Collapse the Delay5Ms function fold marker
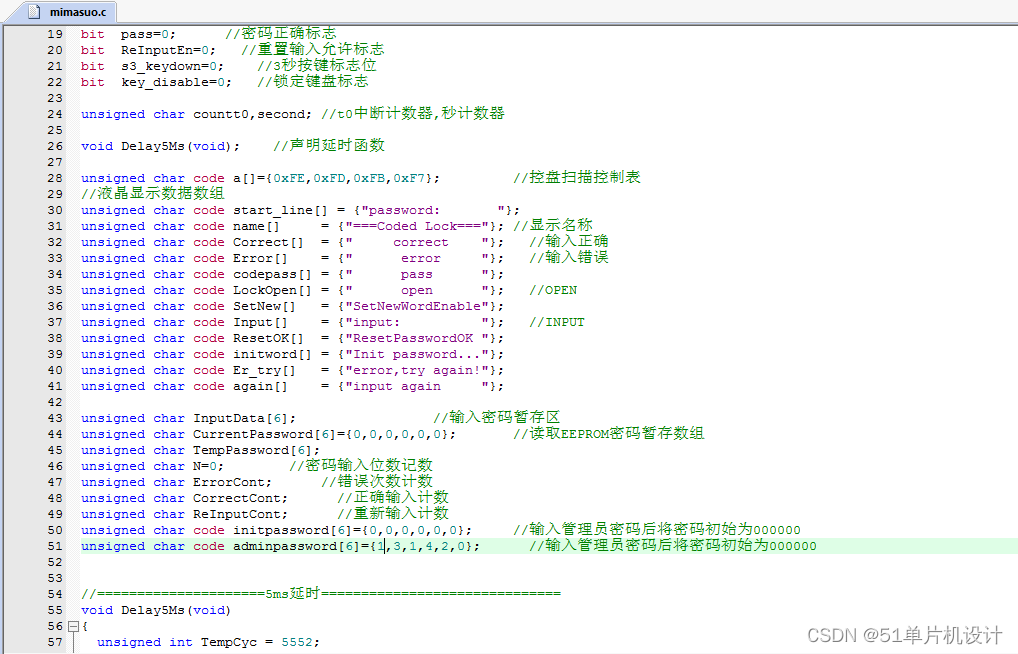Image resolution: width=1018 pixels, height=654 pixels. (73, 627)
